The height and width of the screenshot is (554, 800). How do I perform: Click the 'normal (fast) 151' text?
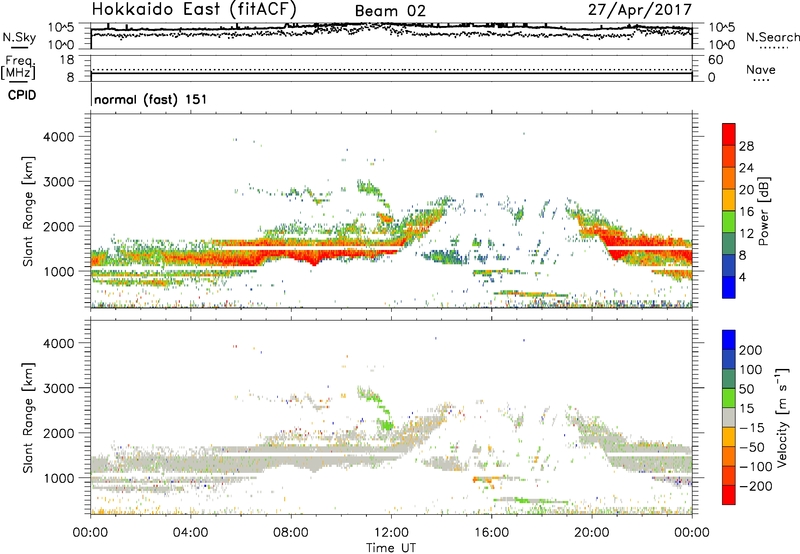[x=151, y=99]
